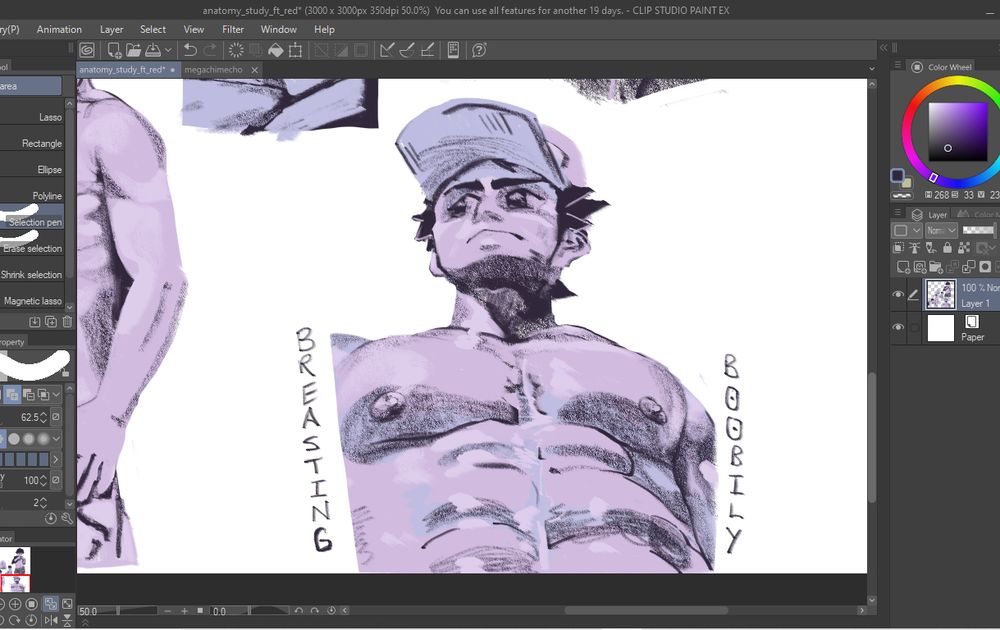Close the megachimecho tab

(254, 70)
